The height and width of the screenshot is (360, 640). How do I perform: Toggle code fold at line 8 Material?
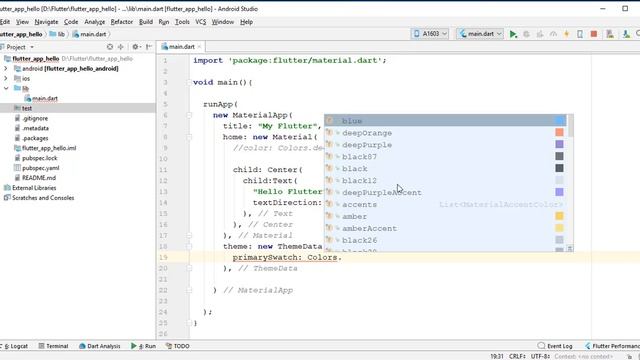(189, 137)
